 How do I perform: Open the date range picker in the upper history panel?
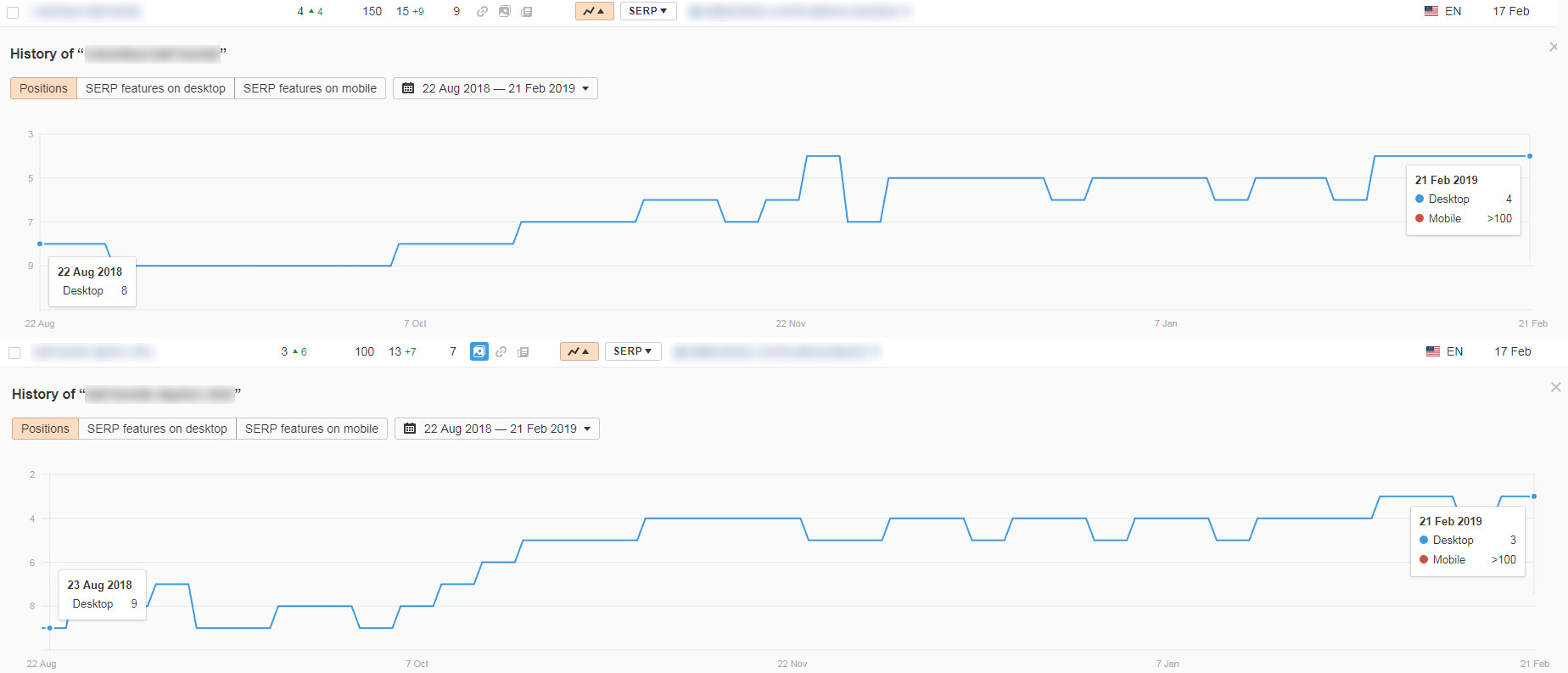(x=496, y=88)
